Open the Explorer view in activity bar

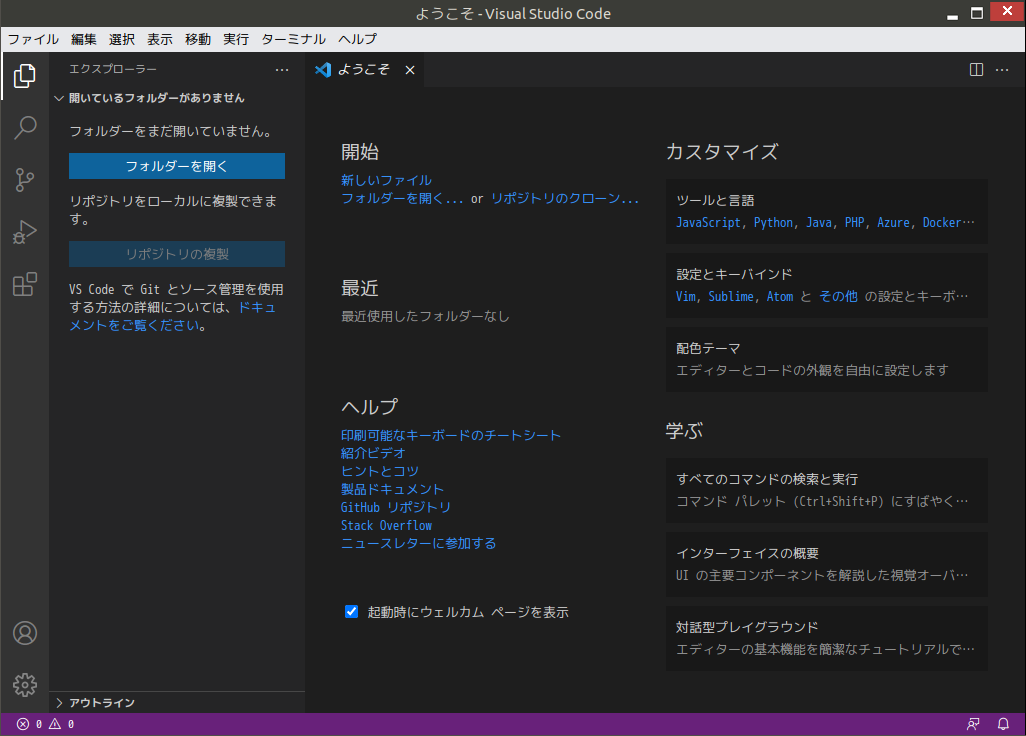25,76
